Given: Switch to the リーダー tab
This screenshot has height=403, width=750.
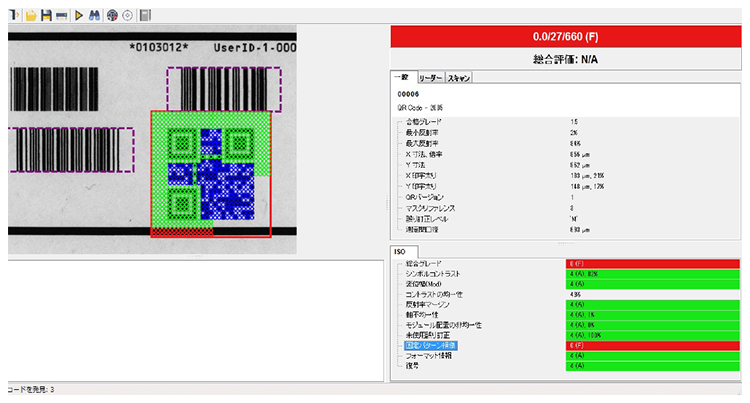Looking at the screenshot, I should pos(429,77).
